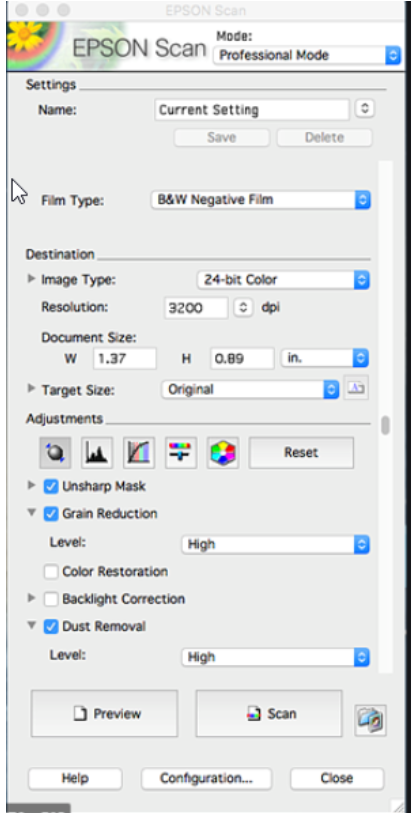Open the Tone Correction curve icon
The width and height of the screenshot is (420, 816).
[x=139, y=452]
